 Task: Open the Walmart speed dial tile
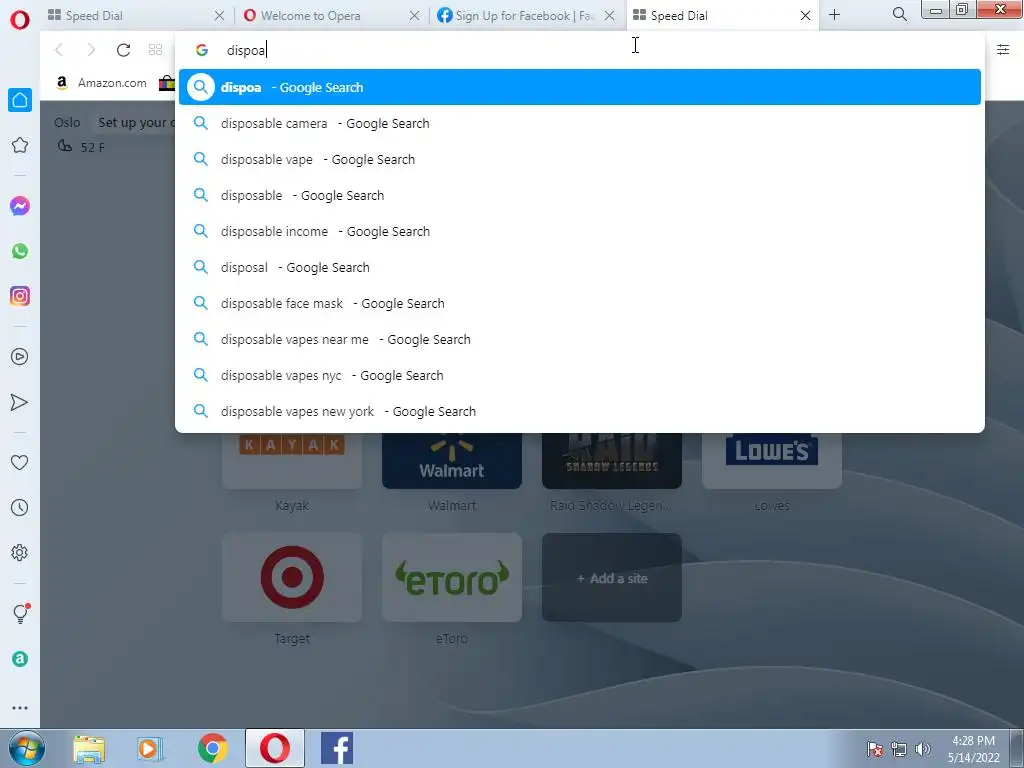(452, 460)
